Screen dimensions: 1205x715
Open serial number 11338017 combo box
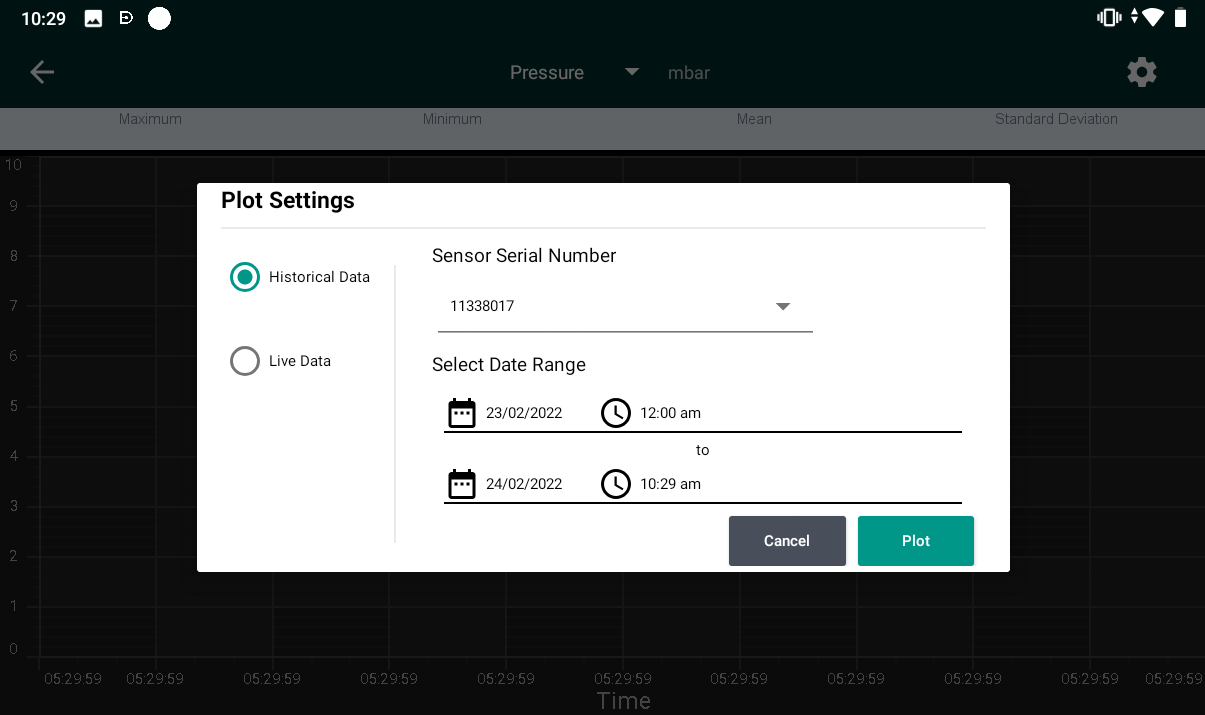[x=625, y=307]
